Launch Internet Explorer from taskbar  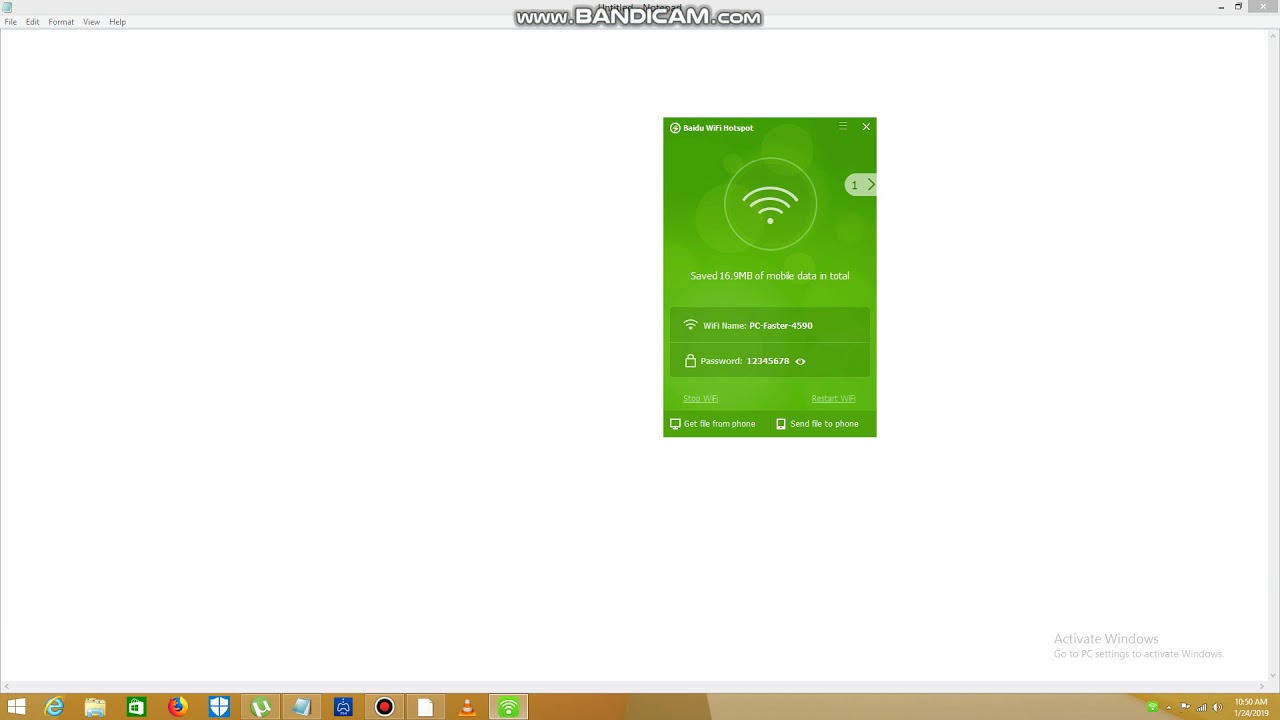54,707
